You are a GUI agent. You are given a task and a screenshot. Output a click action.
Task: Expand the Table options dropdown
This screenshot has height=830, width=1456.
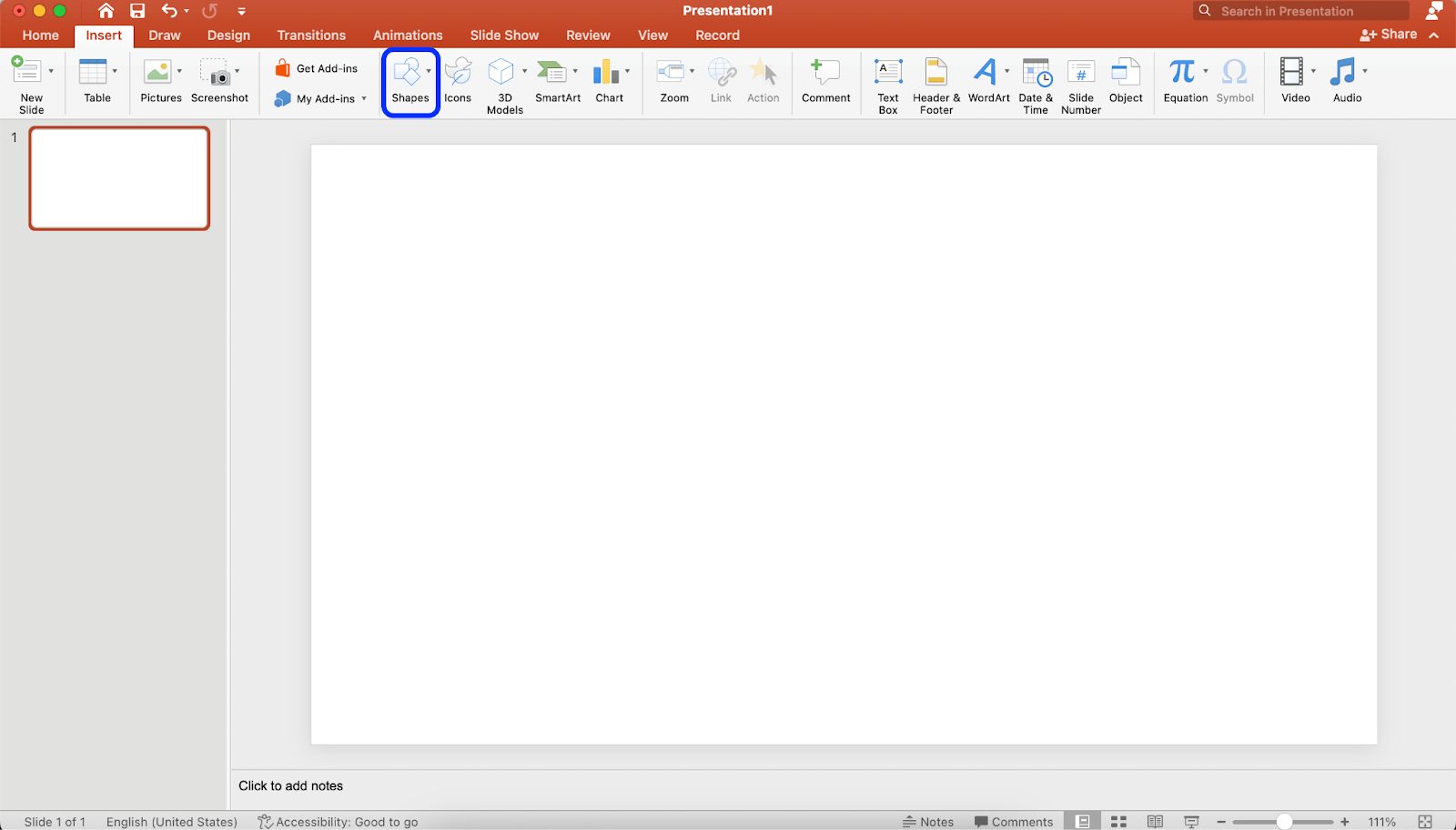click(114, 70)
